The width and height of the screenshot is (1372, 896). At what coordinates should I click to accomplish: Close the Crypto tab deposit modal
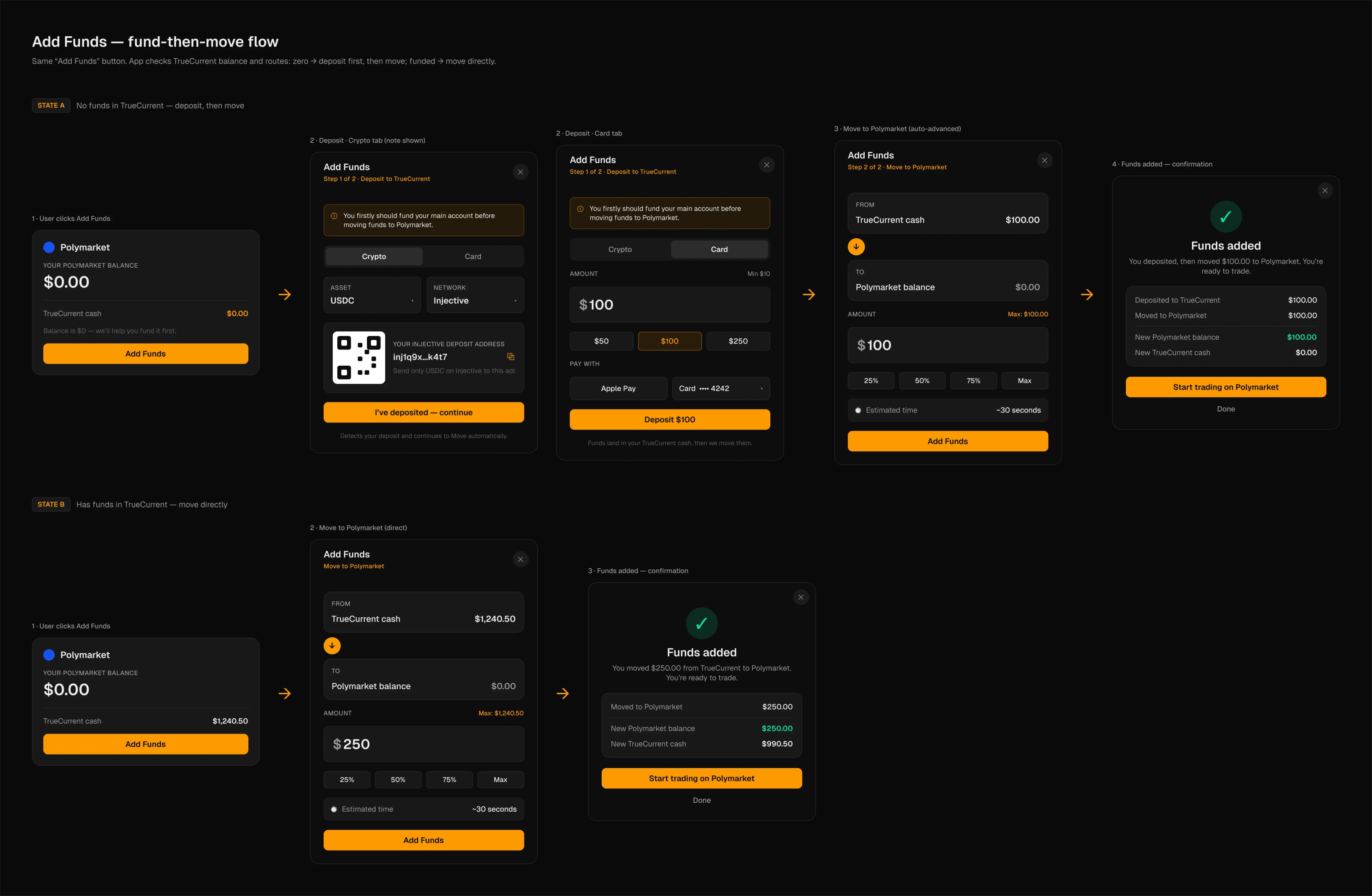click(521, 172)
